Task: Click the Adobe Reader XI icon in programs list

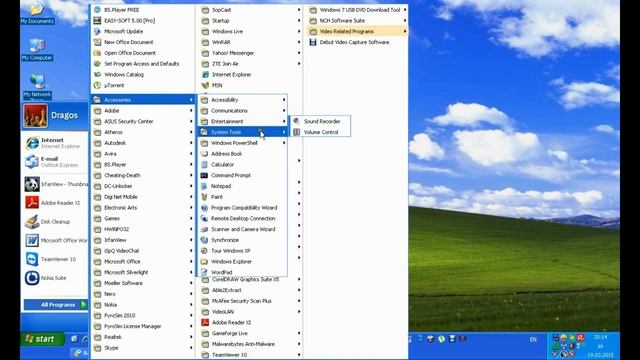Action: pos(205,322)
